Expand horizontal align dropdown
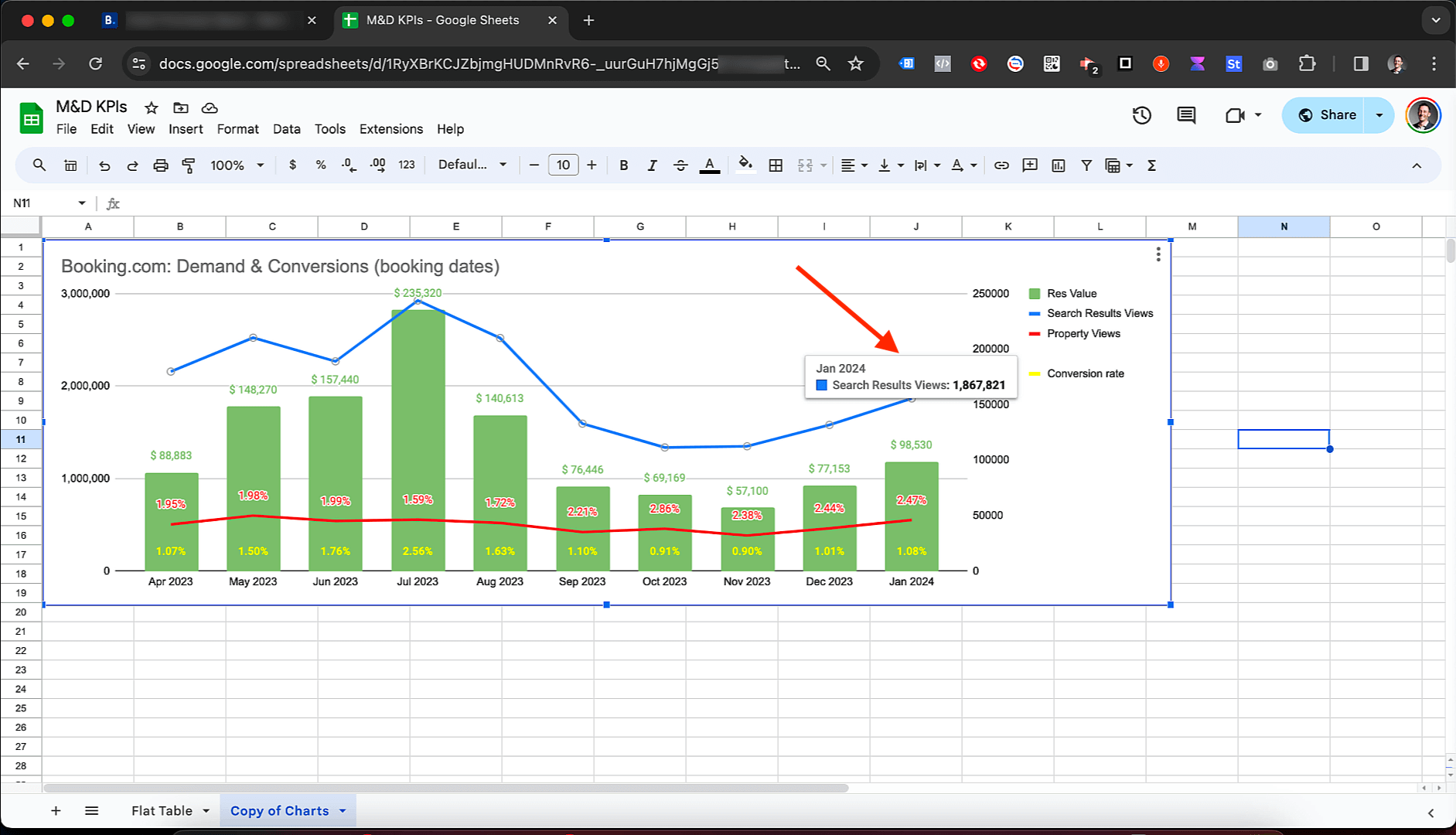Screen dimensions: 1456x835 (x=864, y=165)
